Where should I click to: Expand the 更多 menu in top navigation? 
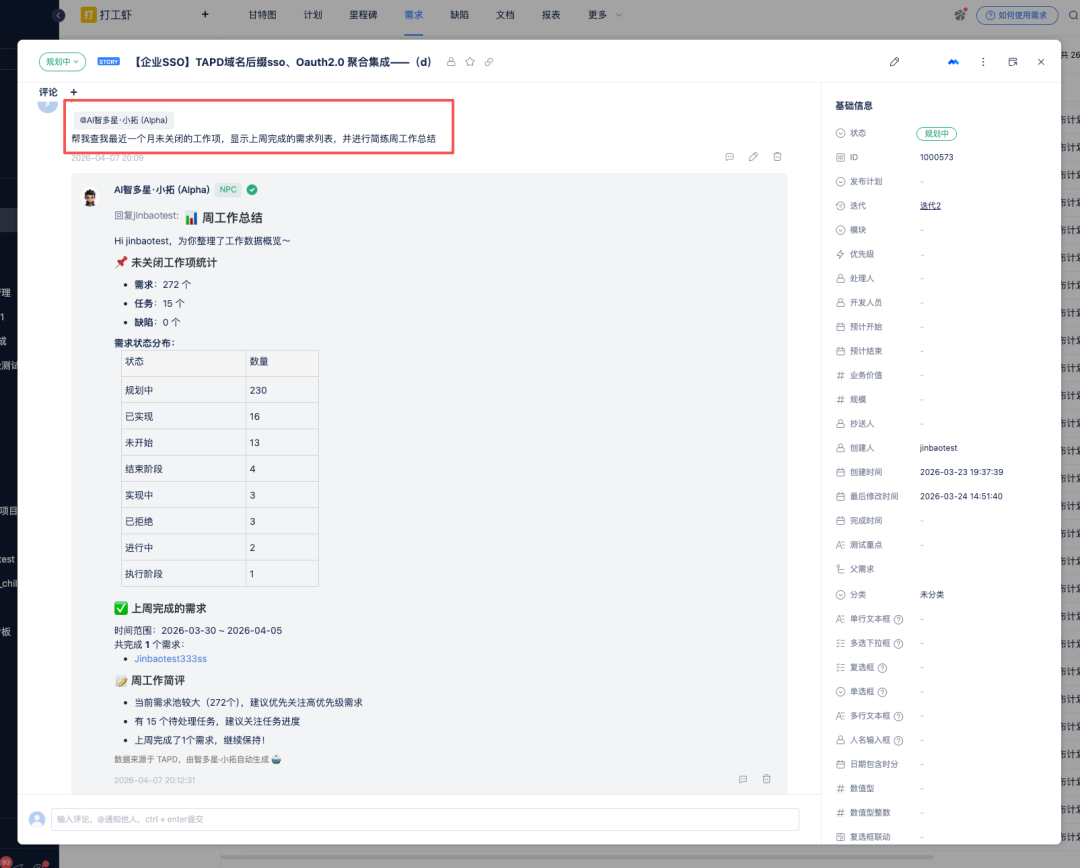click(605, 14)
